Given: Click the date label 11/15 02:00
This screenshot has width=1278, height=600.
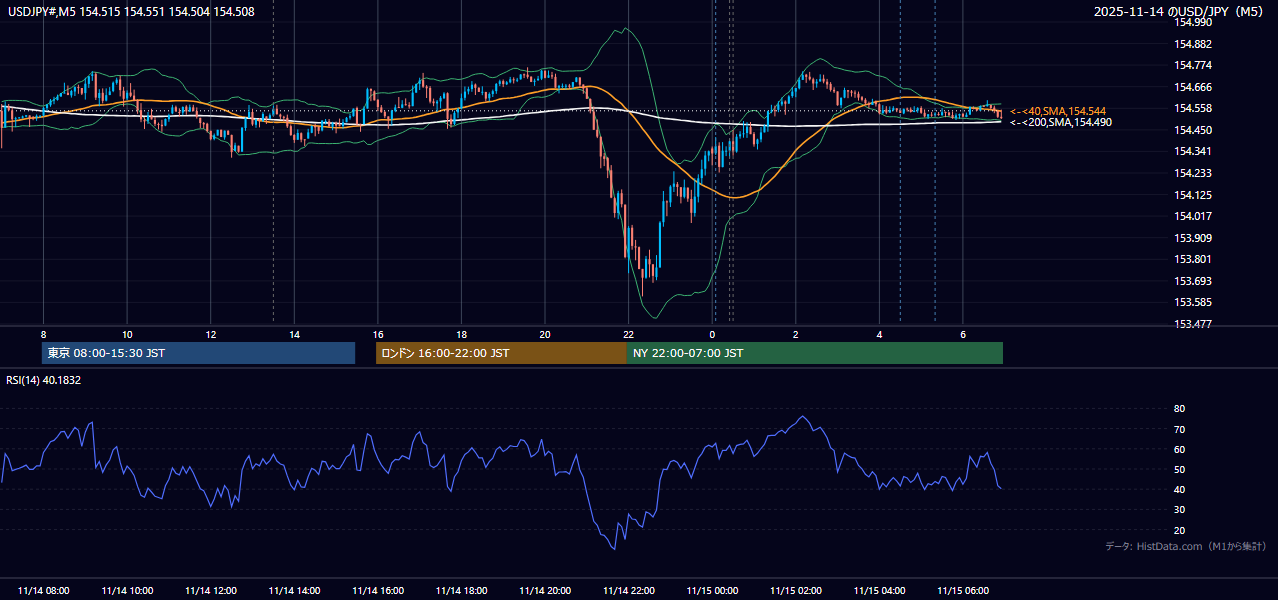Looking at the screenshot, I should click(796, 591).
